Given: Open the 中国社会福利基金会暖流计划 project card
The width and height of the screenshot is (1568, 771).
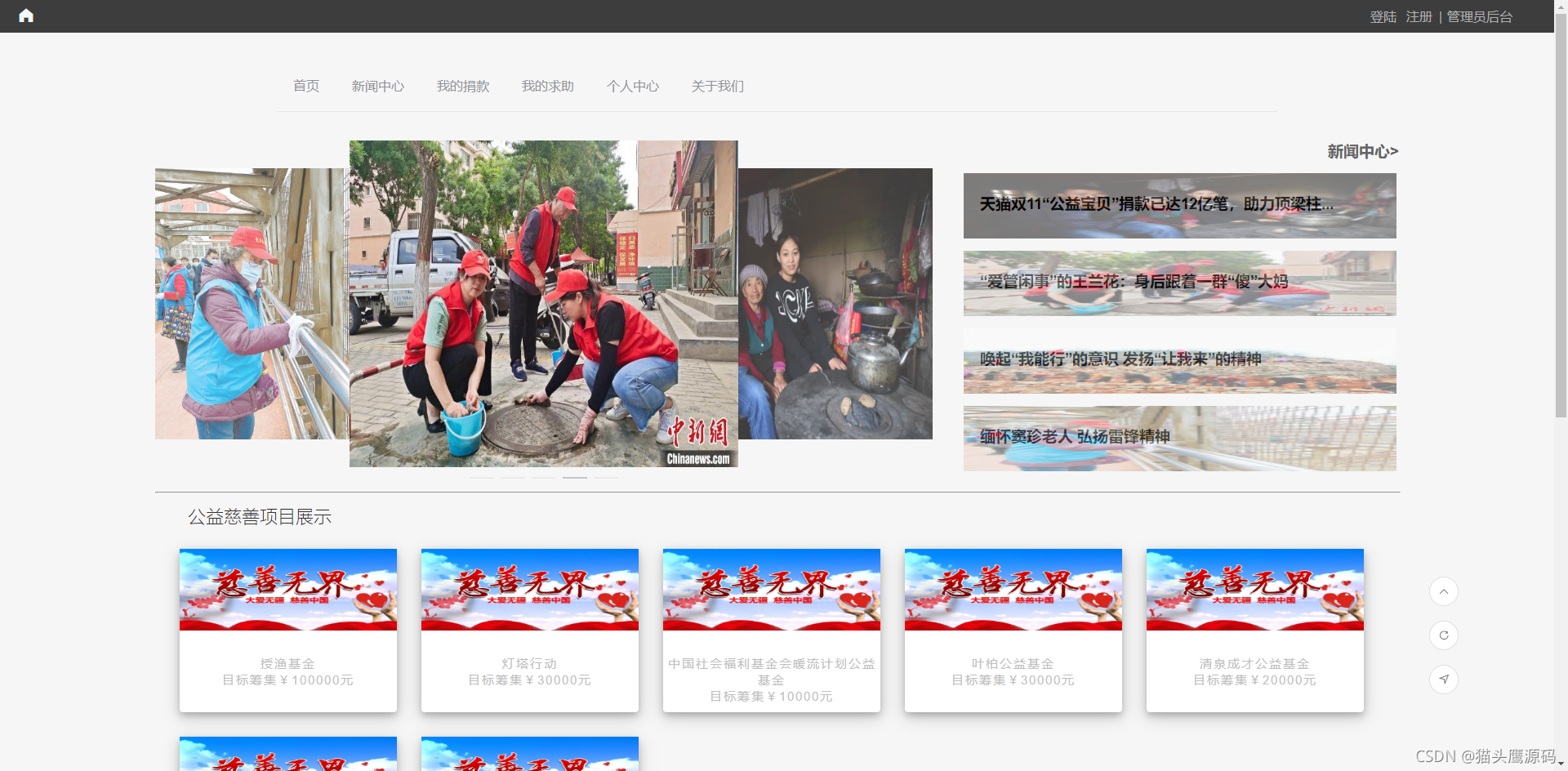Looking at the screenshot, I should click(772, 631).
